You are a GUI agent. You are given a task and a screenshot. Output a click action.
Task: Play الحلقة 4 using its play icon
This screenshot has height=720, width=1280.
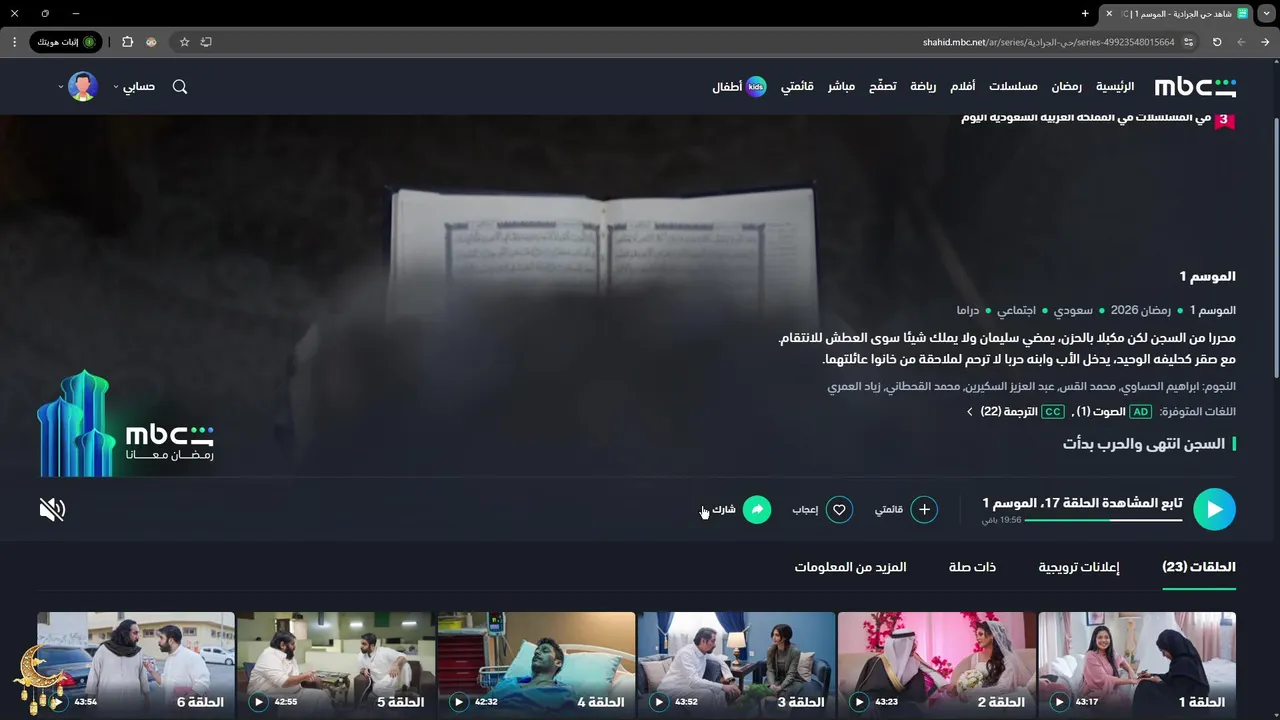coord(458,702)
